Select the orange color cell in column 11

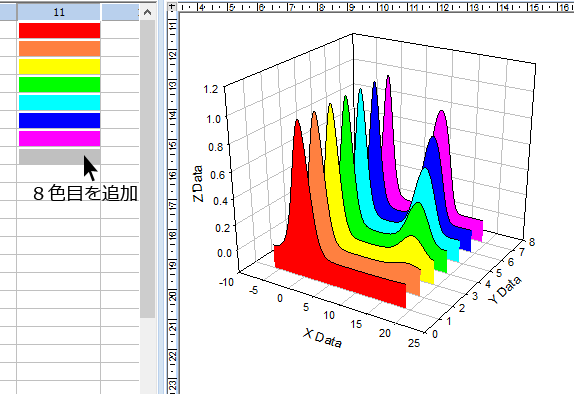click(59, 48)
